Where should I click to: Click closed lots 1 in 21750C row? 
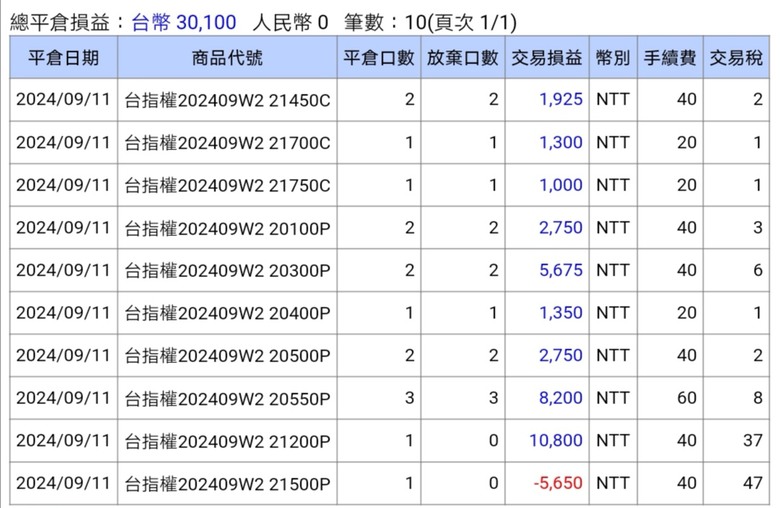tap(409, 185)
